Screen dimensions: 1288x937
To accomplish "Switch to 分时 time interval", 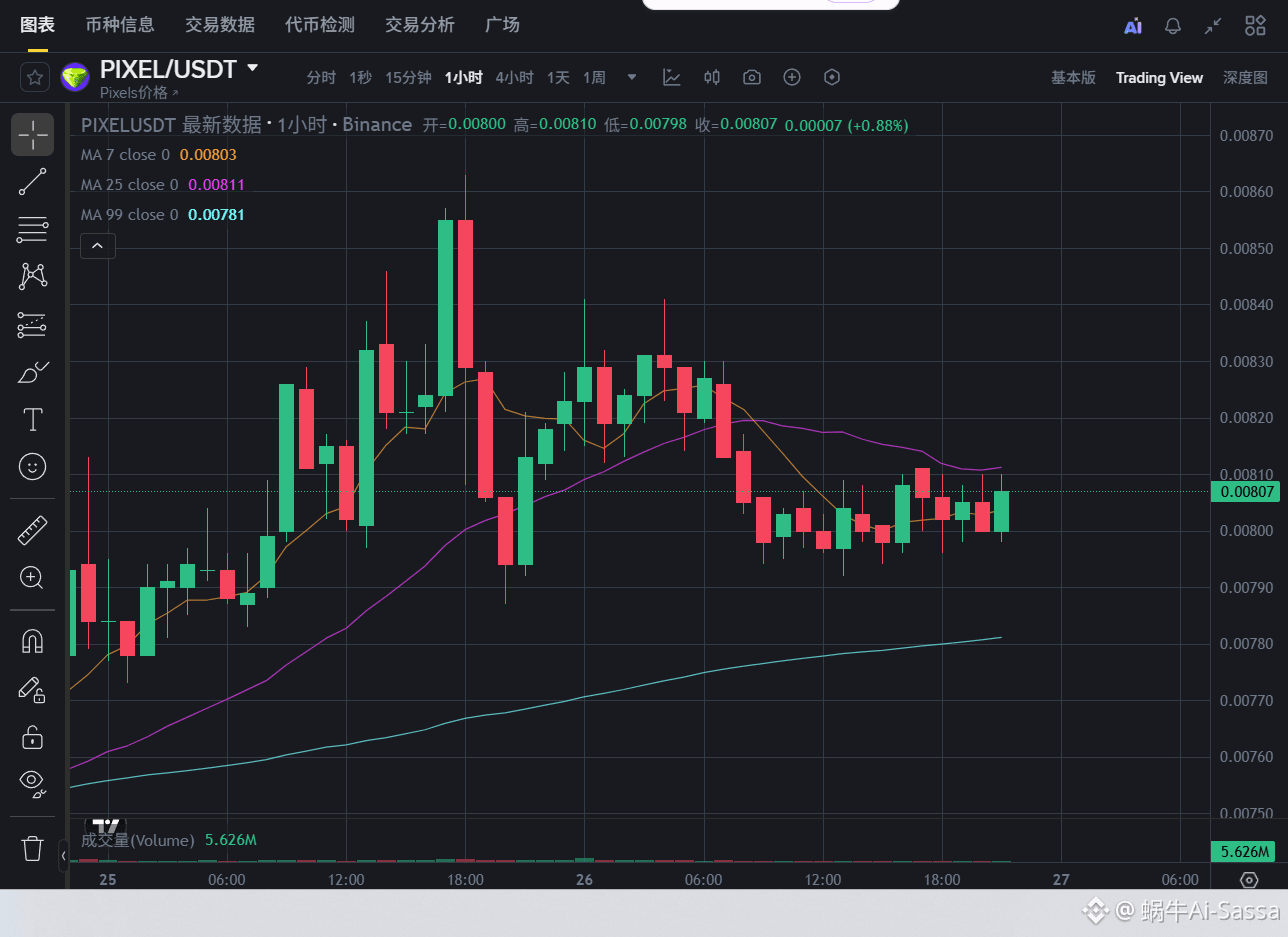I will coord(321,77).
